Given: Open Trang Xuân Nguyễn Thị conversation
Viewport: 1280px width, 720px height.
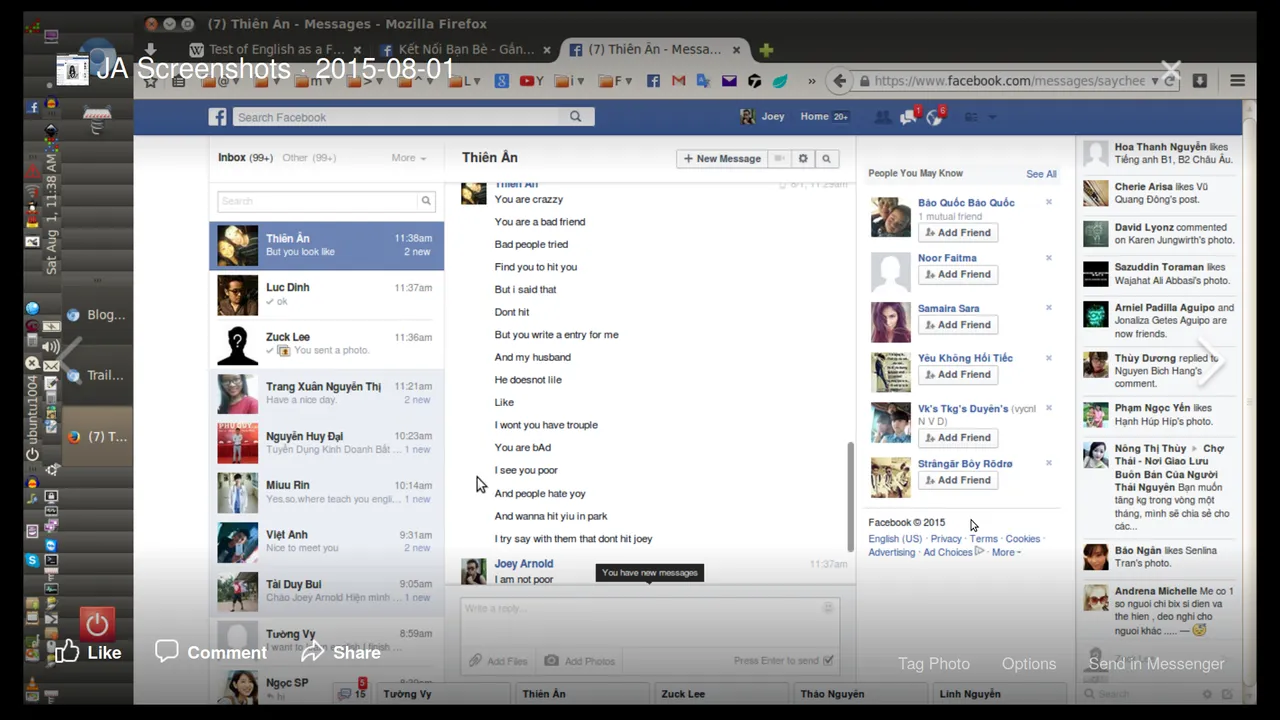Looking at the screenshot, I should (x=326, y=393).
